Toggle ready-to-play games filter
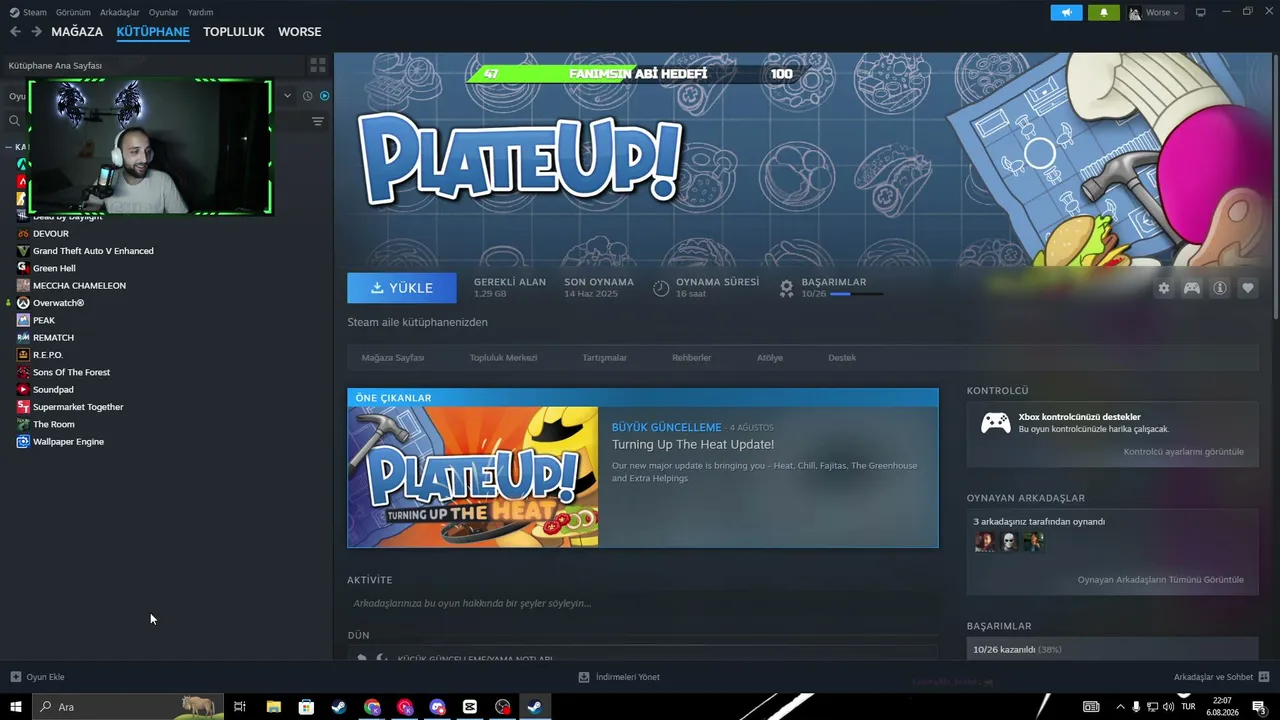The height and width of the screenshot is (720, 1280). point(324,96)
